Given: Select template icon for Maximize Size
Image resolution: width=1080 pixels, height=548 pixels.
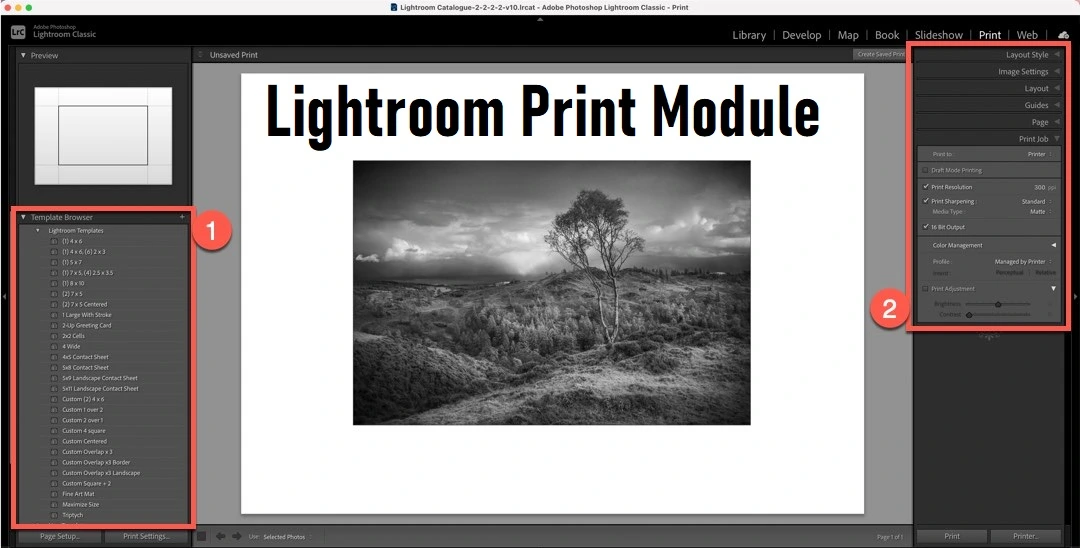Looking at the screenshot, I should click(54, 505).
